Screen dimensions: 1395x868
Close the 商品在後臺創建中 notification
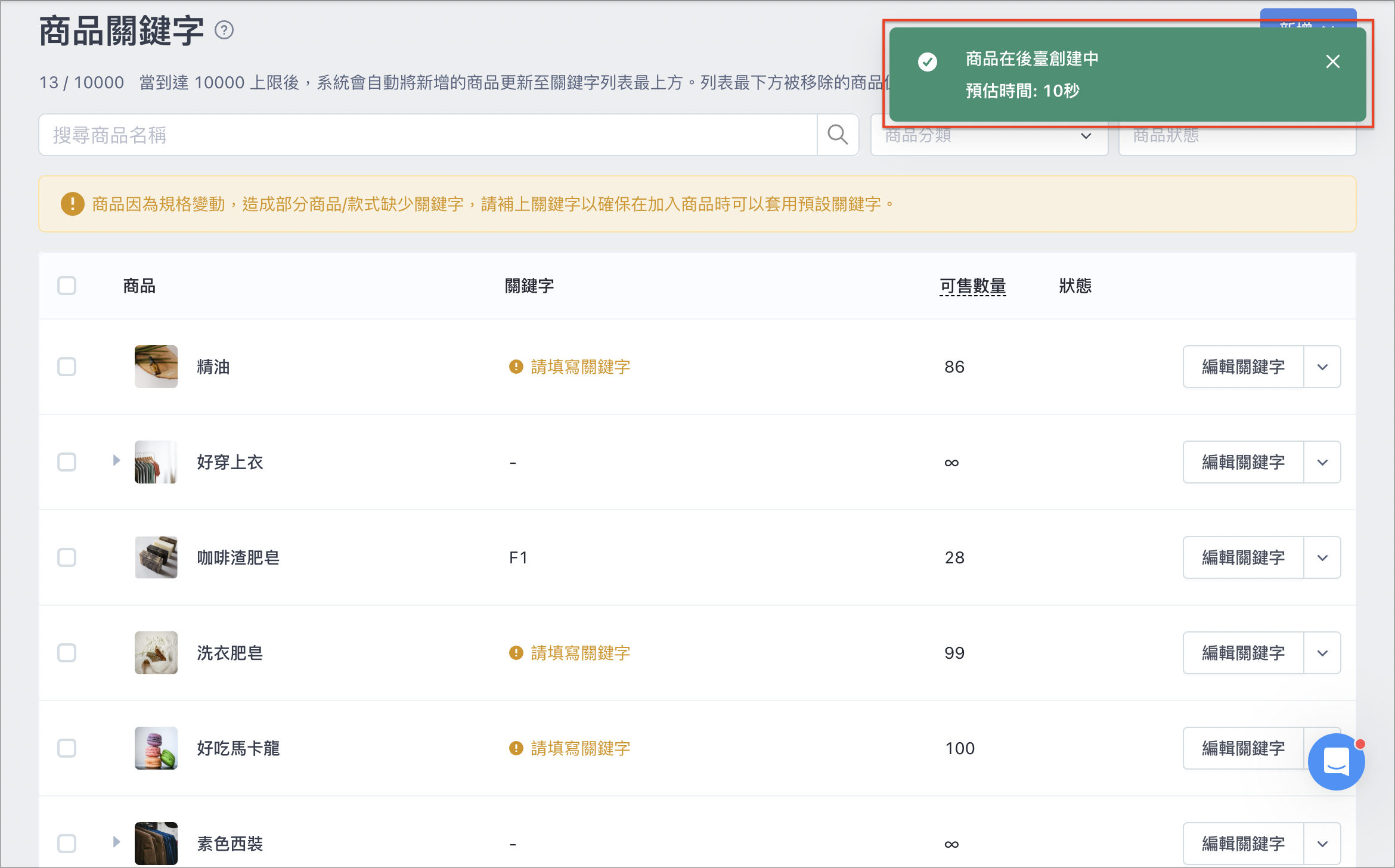coord(1333,61)
